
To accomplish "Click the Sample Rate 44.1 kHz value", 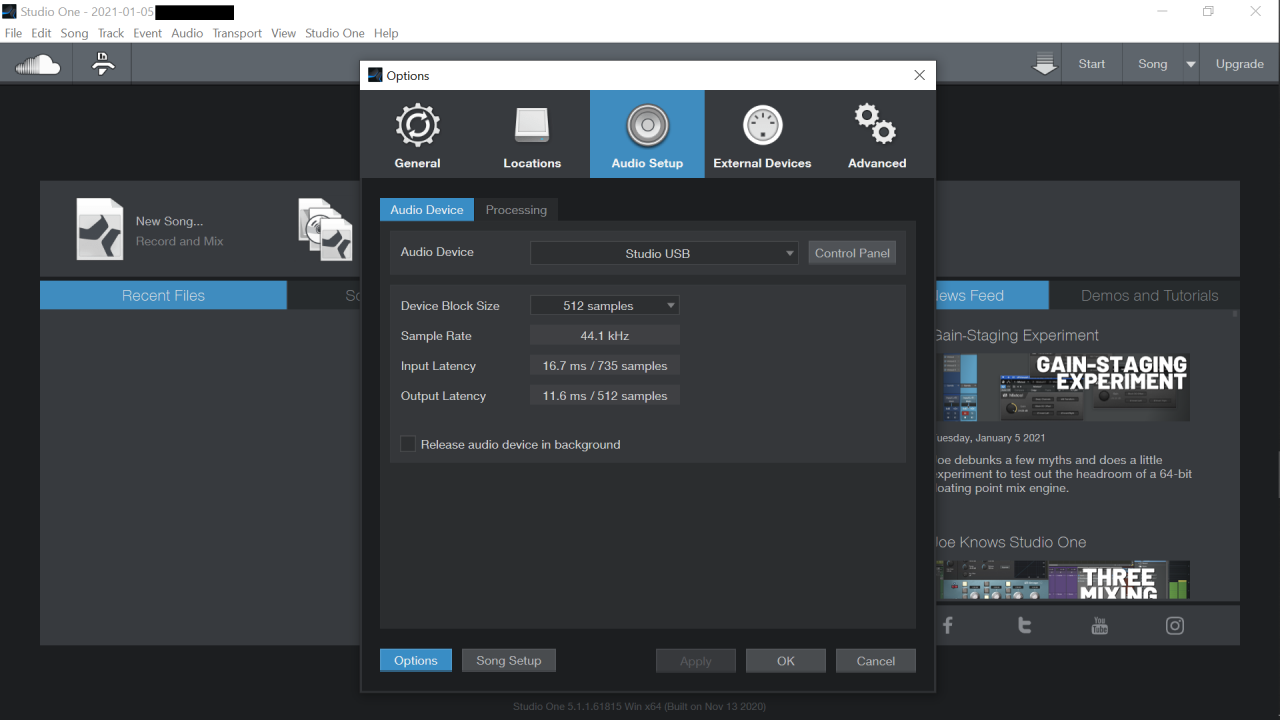I will 605,336.
